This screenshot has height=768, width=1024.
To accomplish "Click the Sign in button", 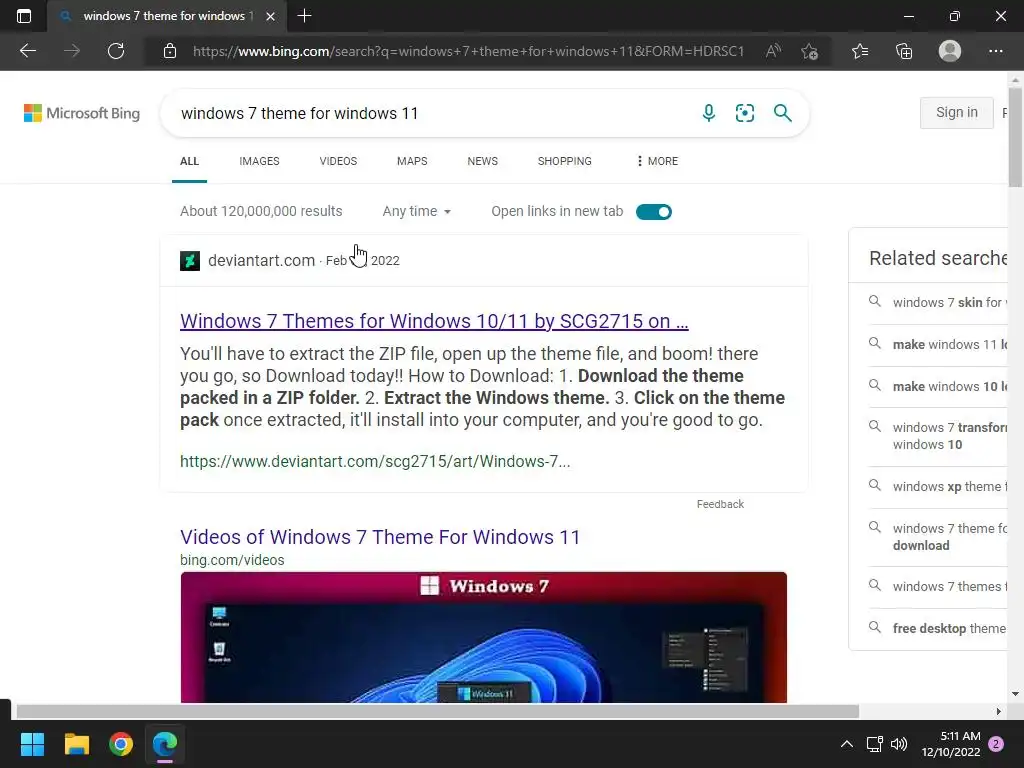I will pos(957,112).
